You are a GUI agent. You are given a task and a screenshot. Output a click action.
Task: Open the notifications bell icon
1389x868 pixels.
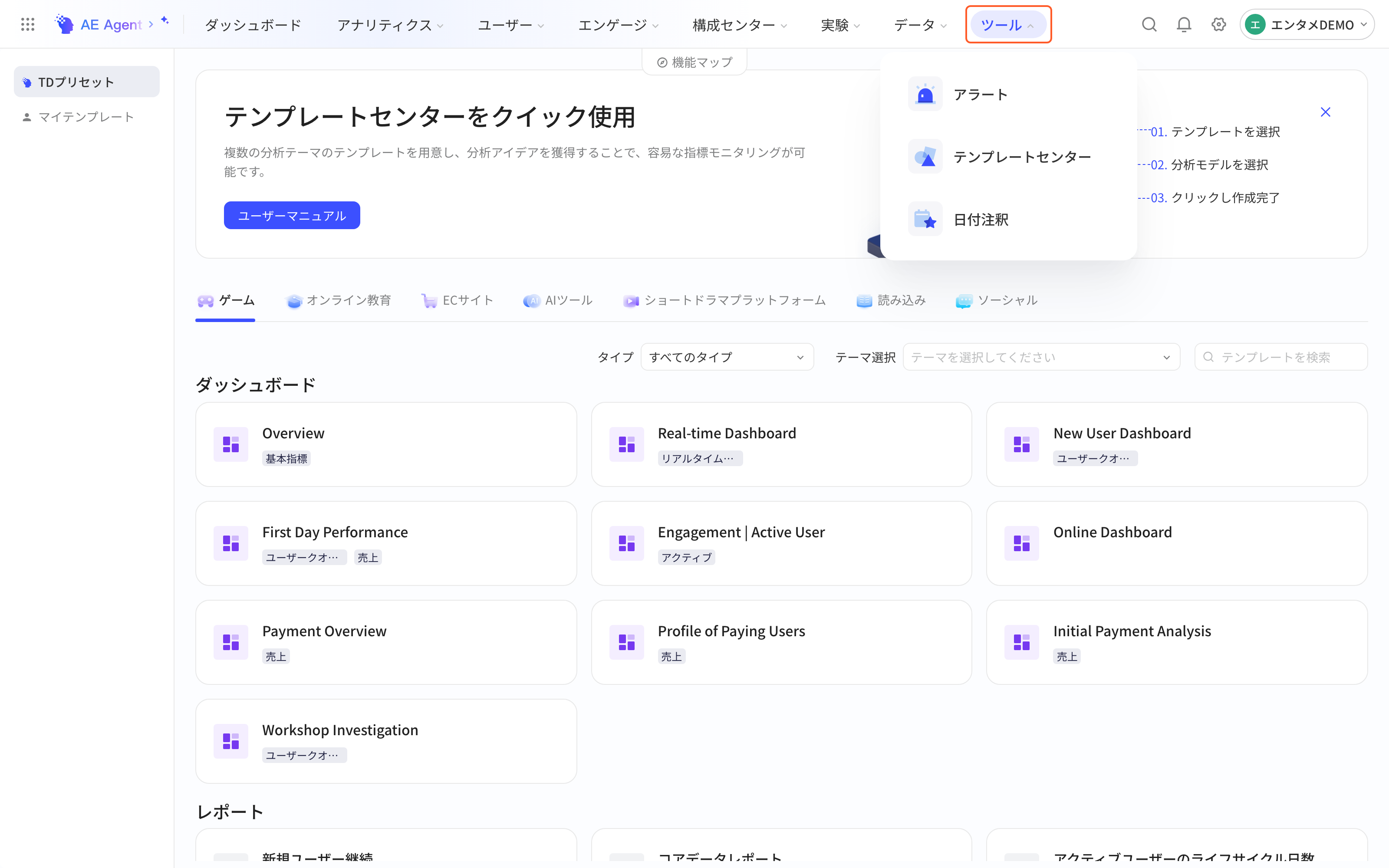coord(1184,24)
